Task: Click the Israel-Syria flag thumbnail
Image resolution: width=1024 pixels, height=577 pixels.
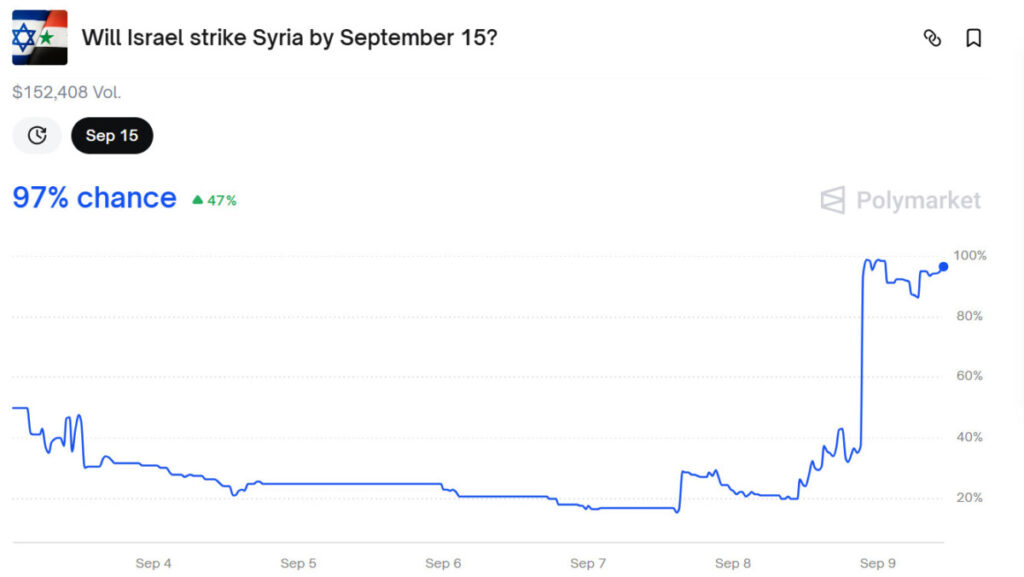Action: click(40, 37)
